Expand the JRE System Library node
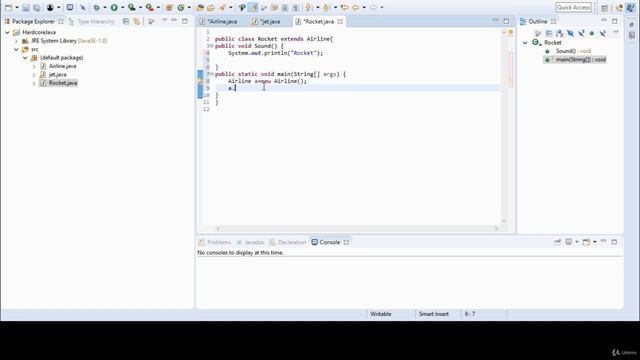Image resolution: width=640 pixels, height=360 pixels. [16, 41]
